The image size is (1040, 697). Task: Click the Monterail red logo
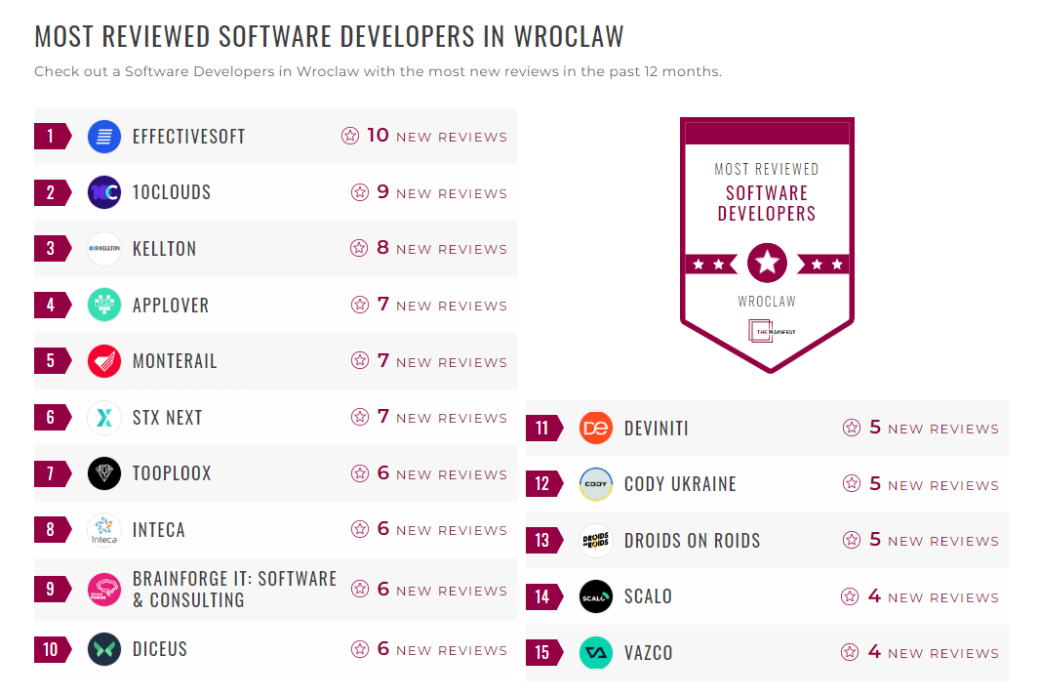[x=102, y=361]
